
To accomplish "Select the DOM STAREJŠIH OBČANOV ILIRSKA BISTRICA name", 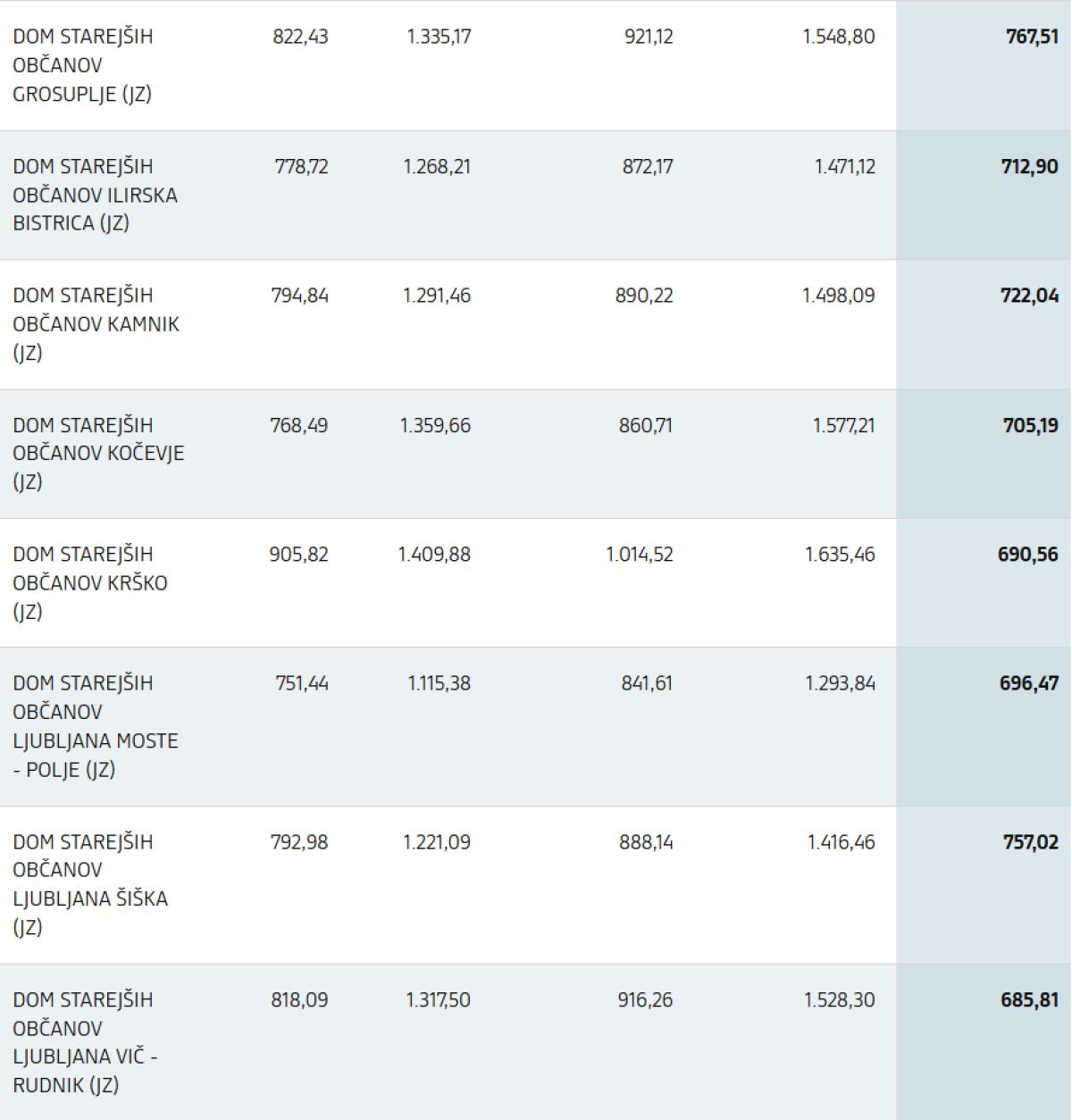I will click(95, 195).
